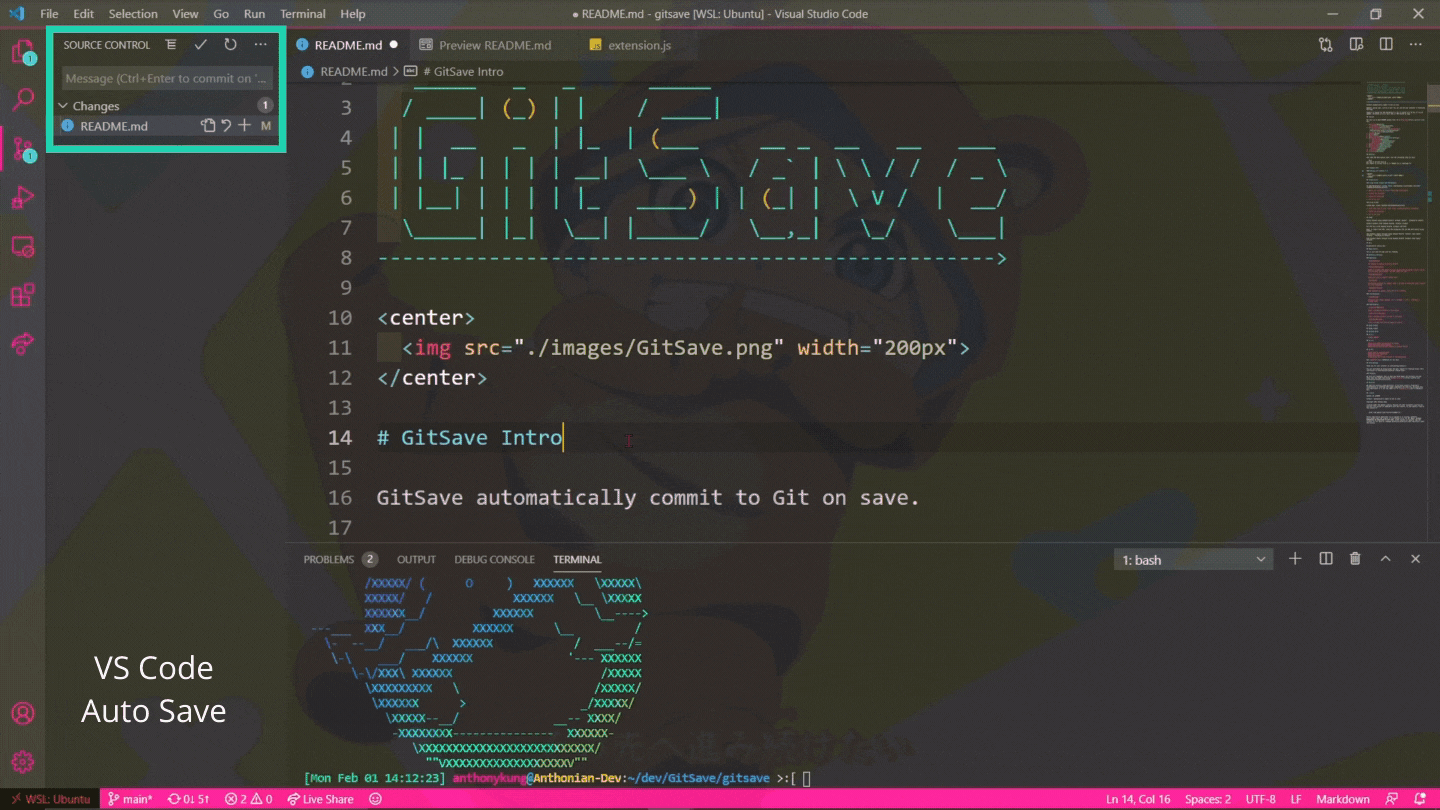
Task: Change indentation via Spaces: 2
Action: pyautogui.click(x=1208, y=799)
